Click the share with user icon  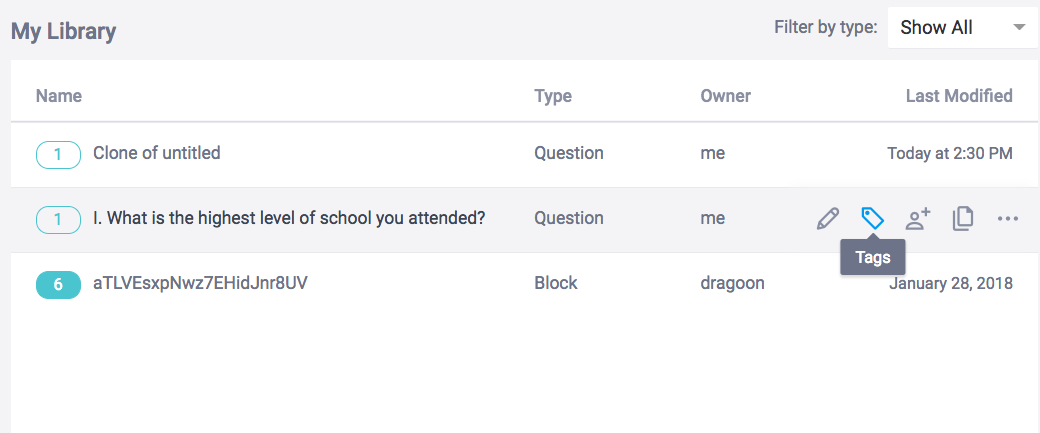[918, 219]
